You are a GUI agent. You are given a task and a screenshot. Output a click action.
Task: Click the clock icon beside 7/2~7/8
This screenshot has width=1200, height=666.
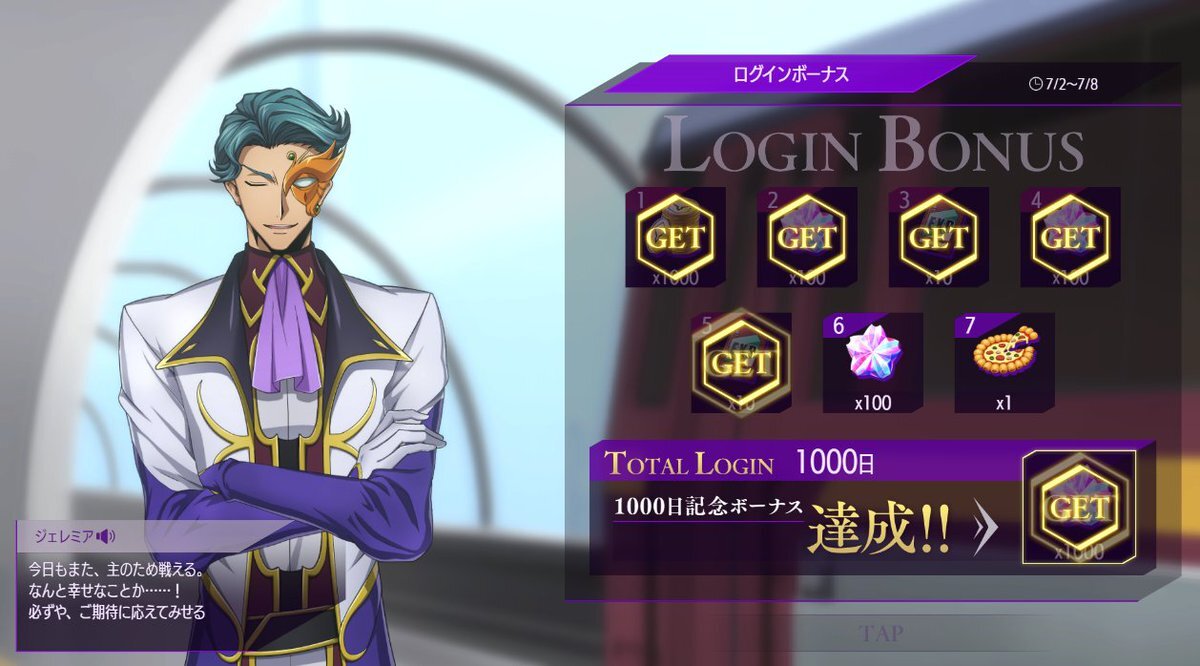[1034, 83]
